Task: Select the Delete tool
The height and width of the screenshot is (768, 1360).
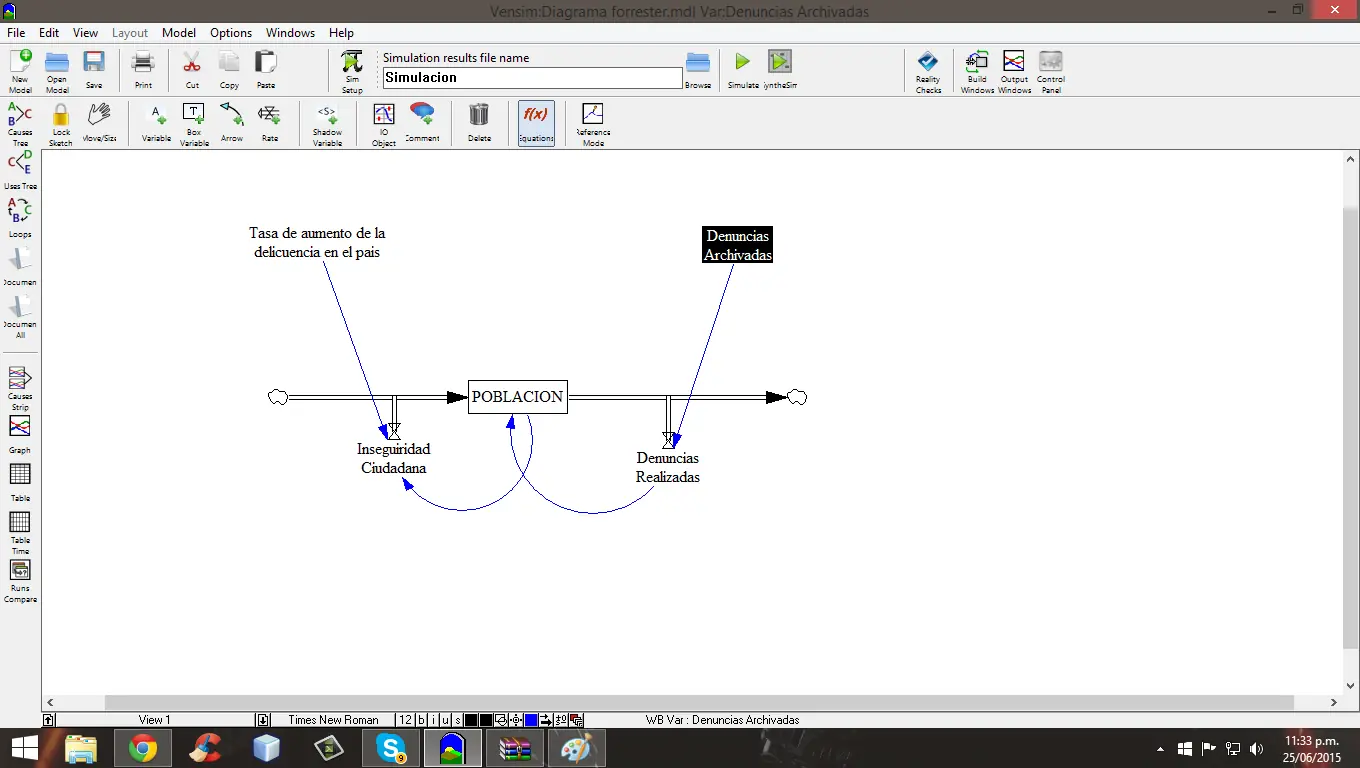Action: (x=479, y=122)
